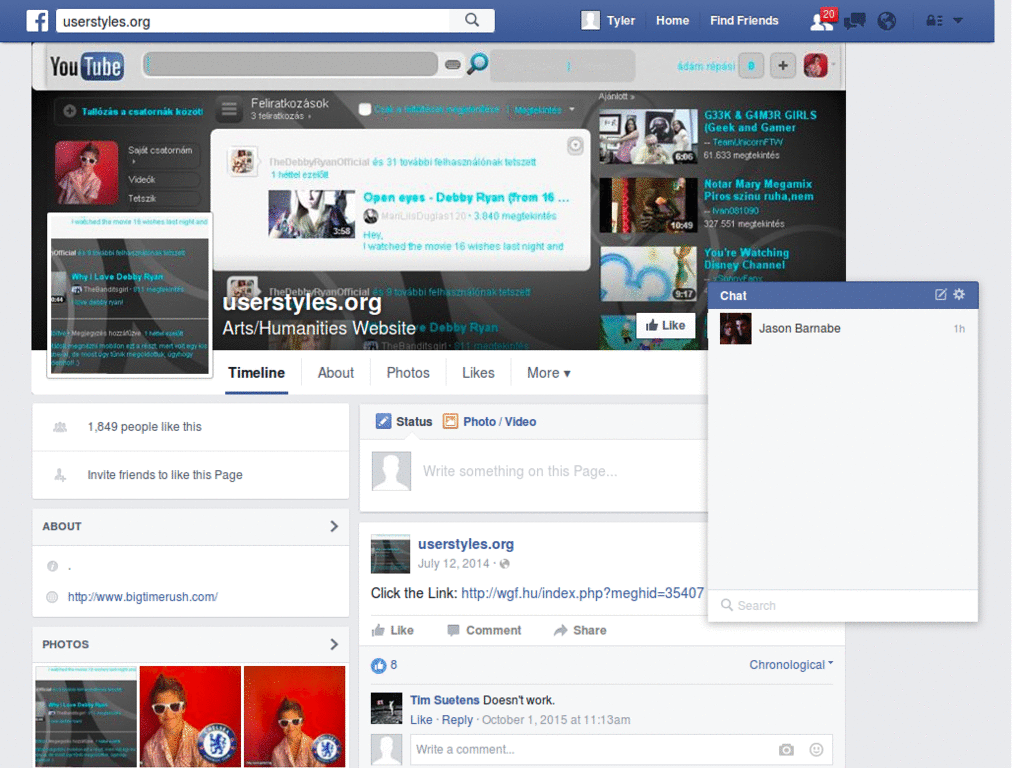Open the messages icon in the top bar

[x=855, y=21]
